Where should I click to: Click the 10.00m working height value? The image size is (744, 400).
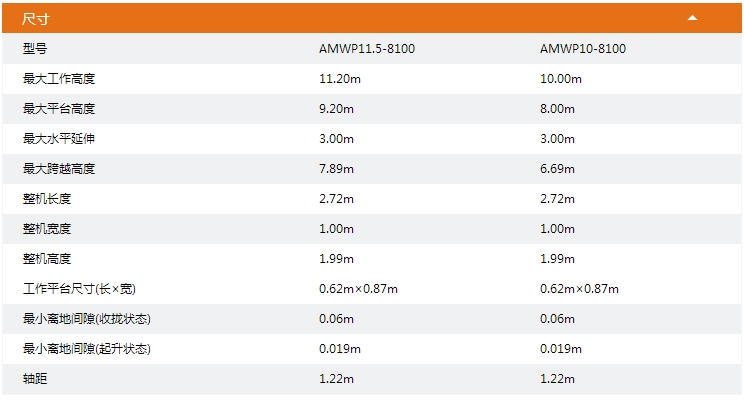click(560, 78)
